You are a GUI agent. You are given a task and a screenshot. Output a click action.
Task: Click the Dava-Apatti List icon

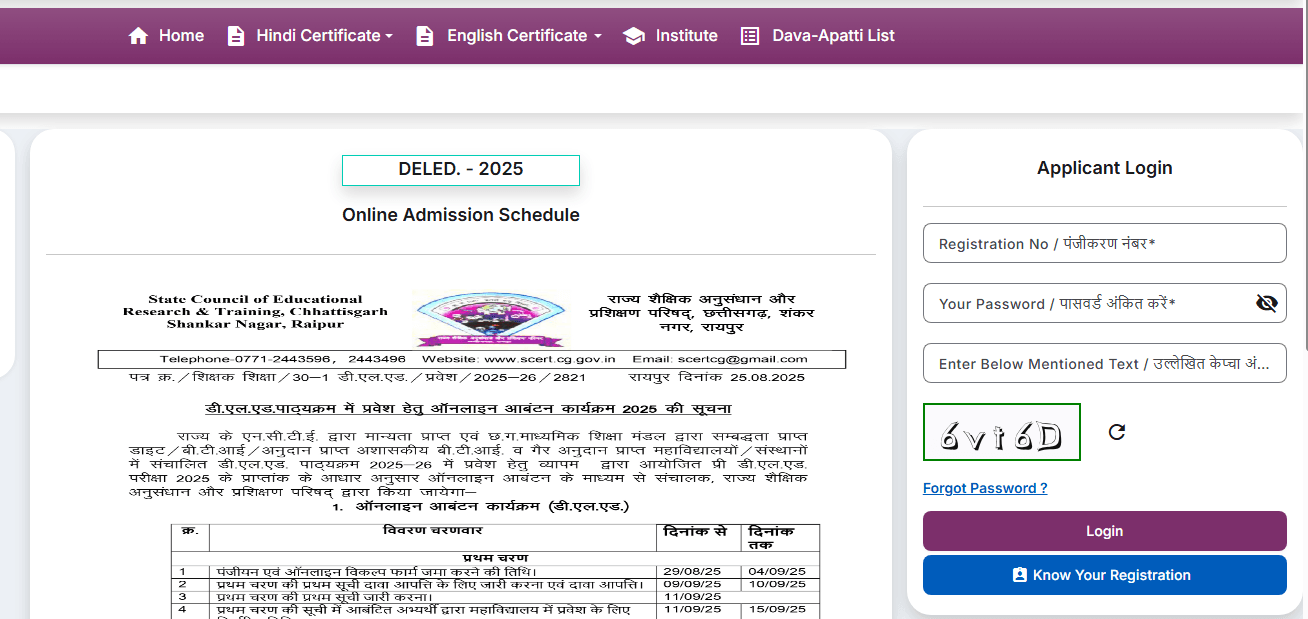click(750, 36)
